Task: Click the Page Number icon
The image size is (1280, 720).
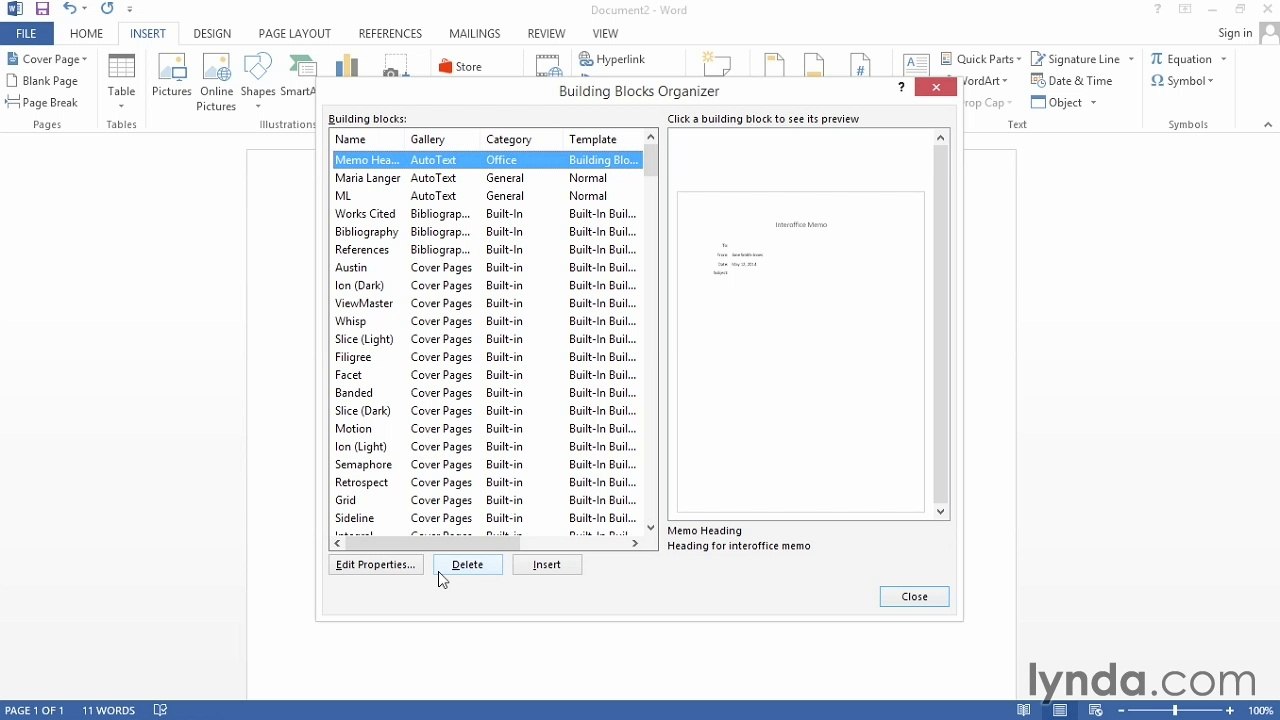Action: click(x=860, y=65)
